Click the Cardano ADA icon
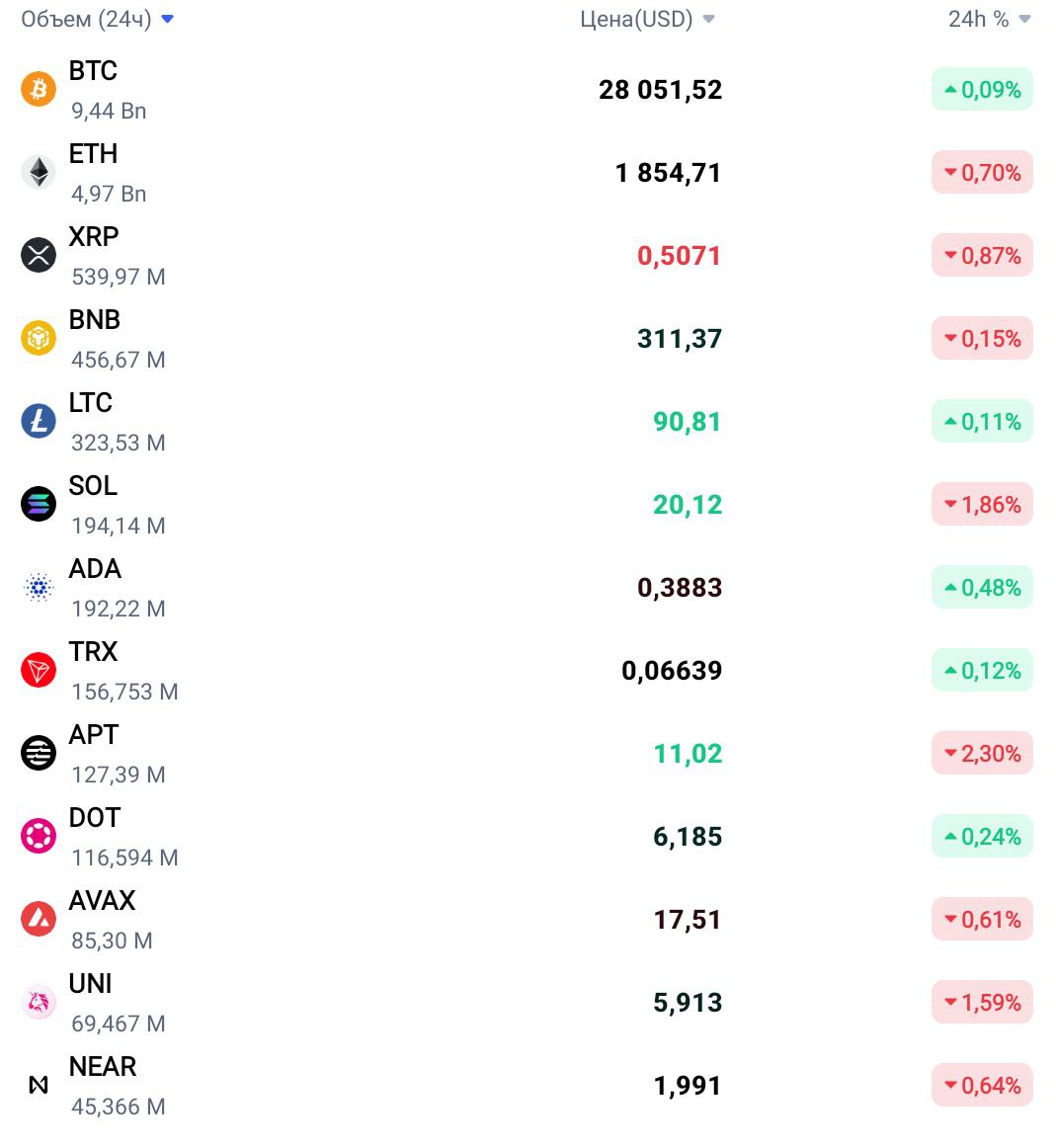The height and width of the screenshot is (1148, 1056). coord(39,587)
